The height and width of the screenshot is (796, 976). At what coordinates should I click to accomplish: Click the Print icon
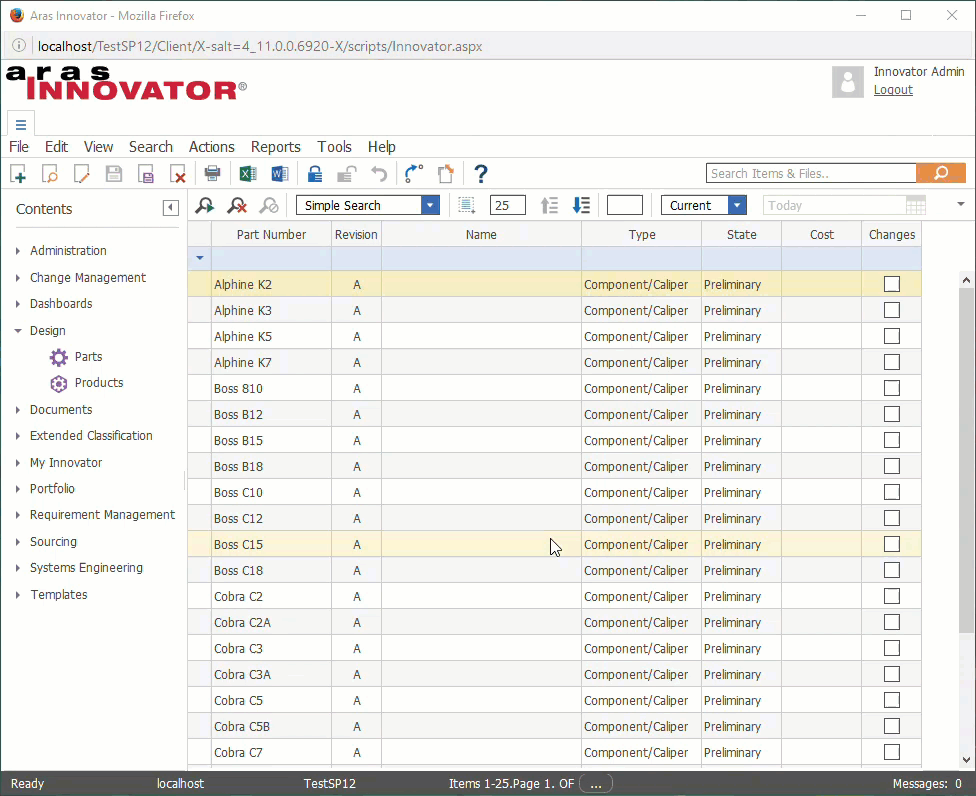click(x=212, y=174)
